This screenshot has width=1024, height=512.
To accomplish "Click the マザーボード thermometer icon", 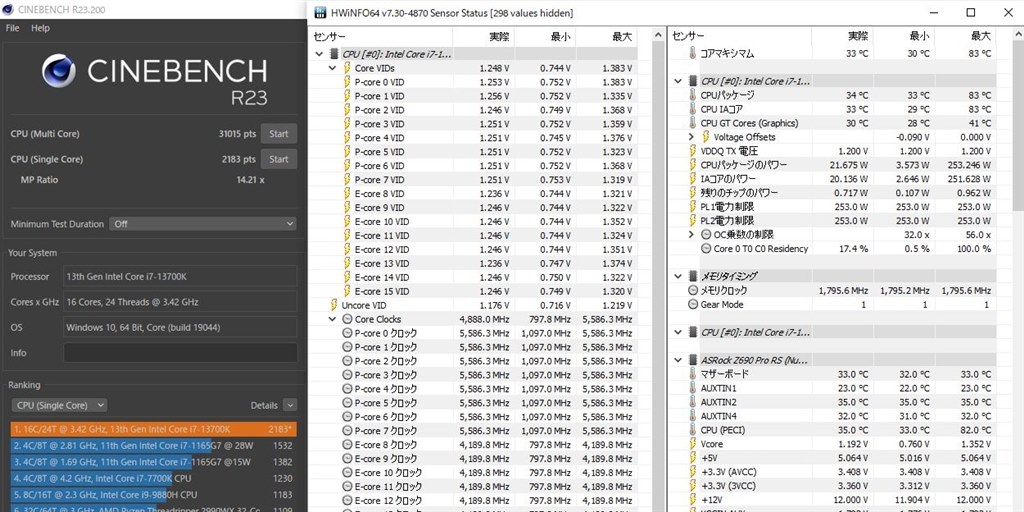I will tap(692, 374).
